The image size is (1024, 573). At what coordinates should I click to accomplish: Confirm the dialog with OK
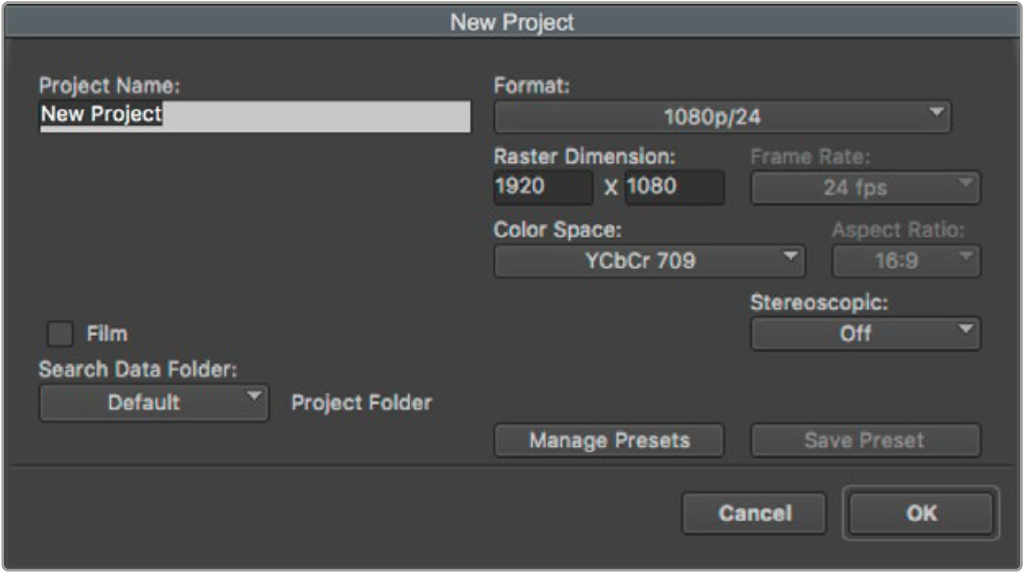tap(921, 514)
